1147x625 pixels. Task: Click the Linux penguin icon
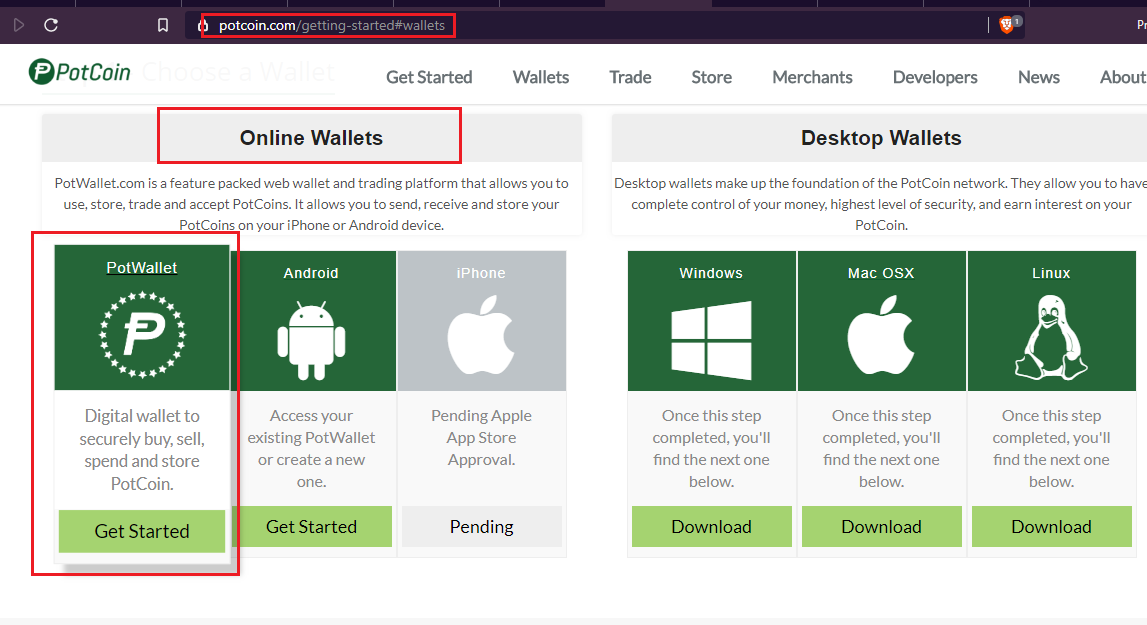tap(1051, 337)
